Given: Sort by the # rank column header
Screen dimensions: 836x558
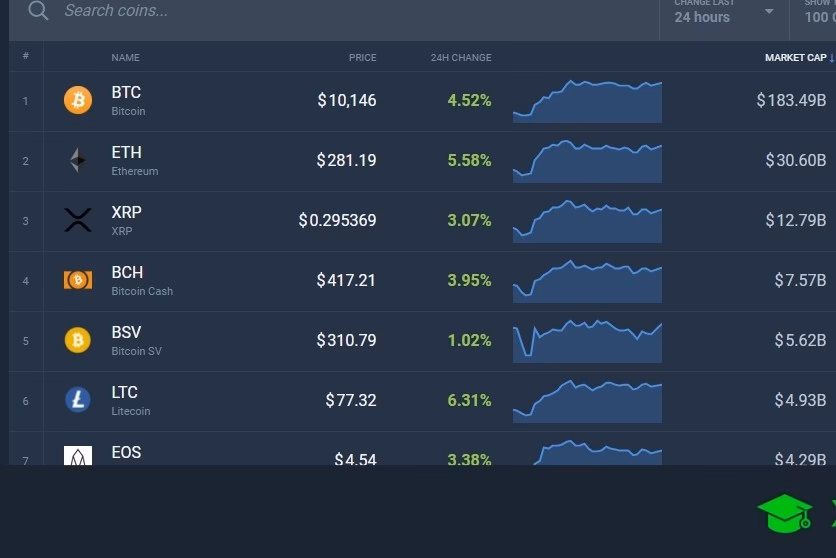Looking at the screenshot, I should (x=26, y=56).
